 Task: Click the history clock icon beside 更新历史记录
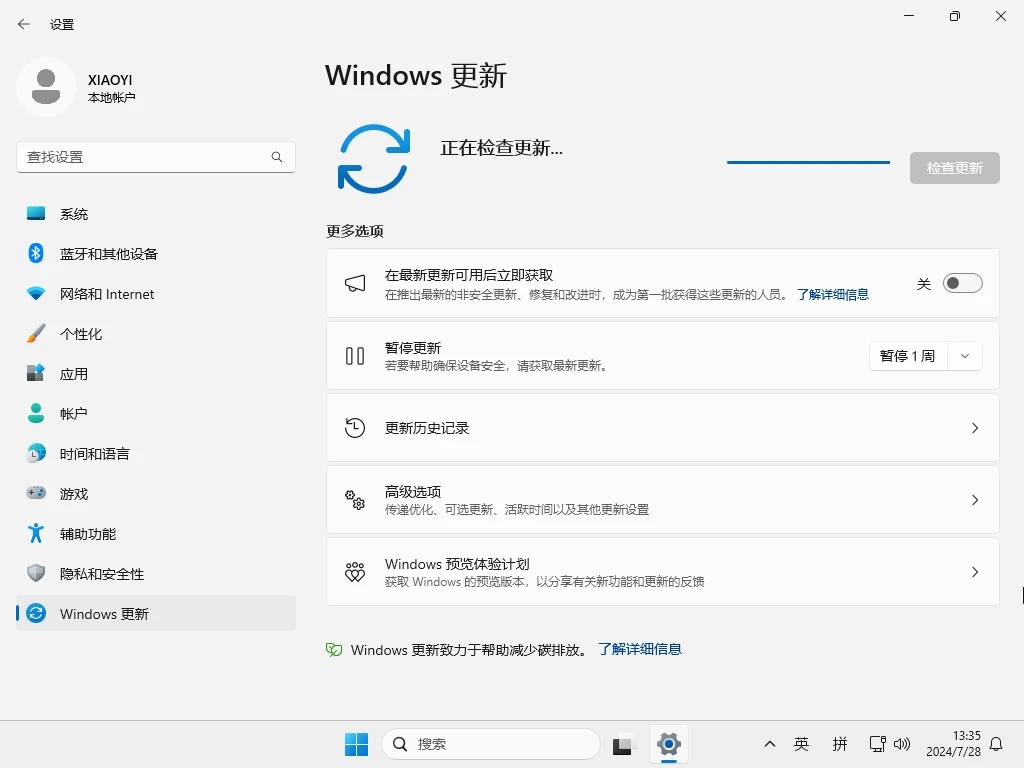pyautogui.click(x=355, y=428)
